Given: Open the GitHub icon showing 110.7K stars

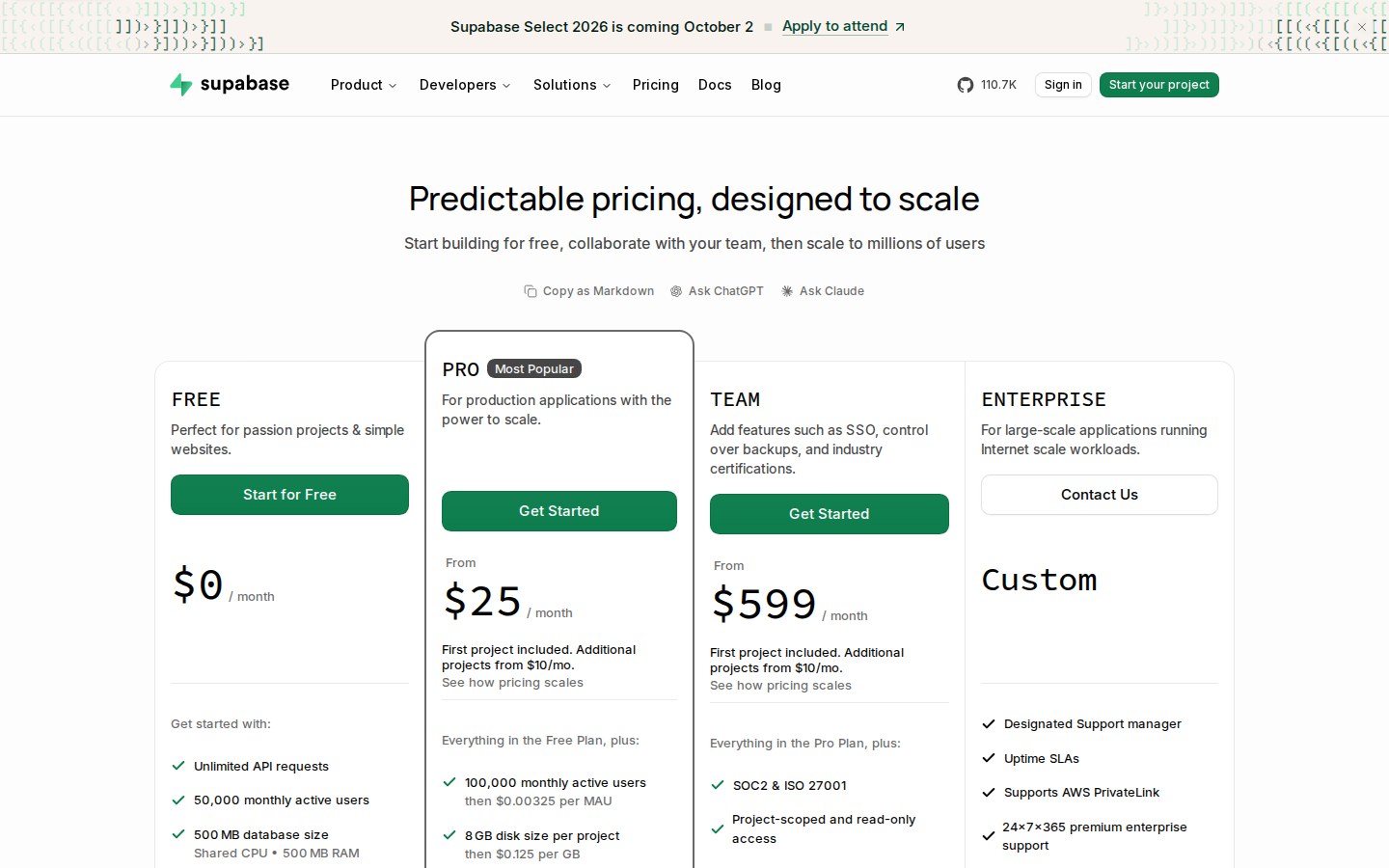Looking at the screenshot, I should (x=966, y=85).
